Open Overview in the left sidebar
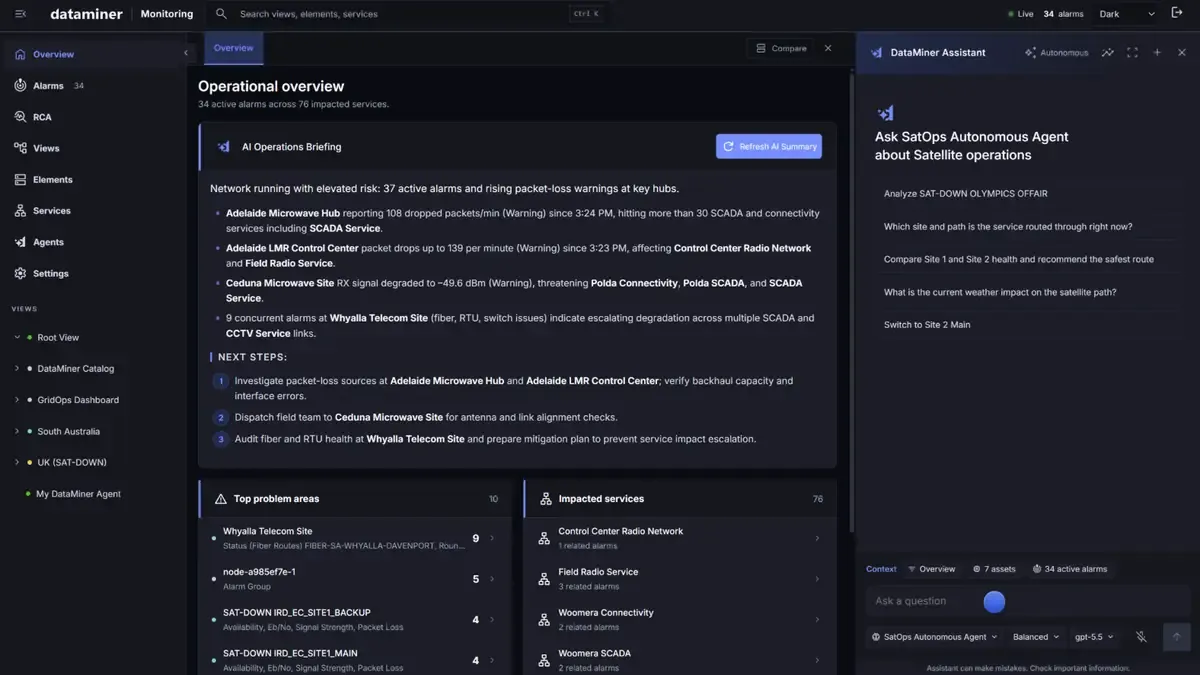 95,54
